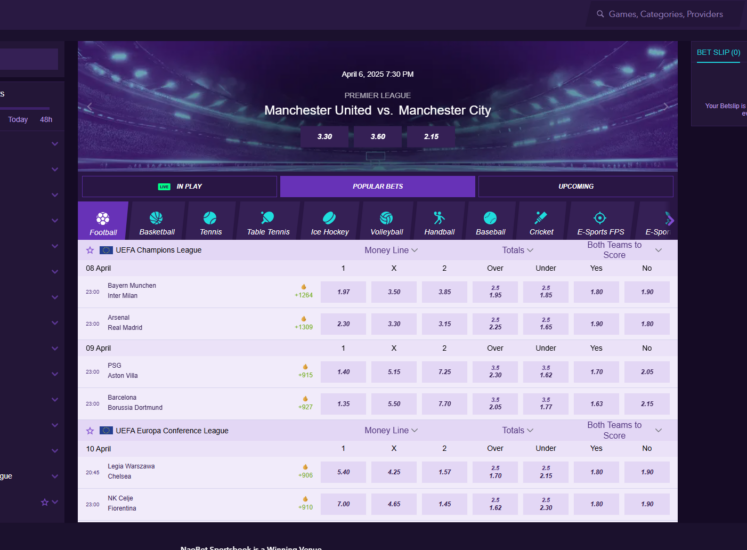Select the Handball sport icon
747x550 pixels.
pyautogui.click(x=439, y=222)
